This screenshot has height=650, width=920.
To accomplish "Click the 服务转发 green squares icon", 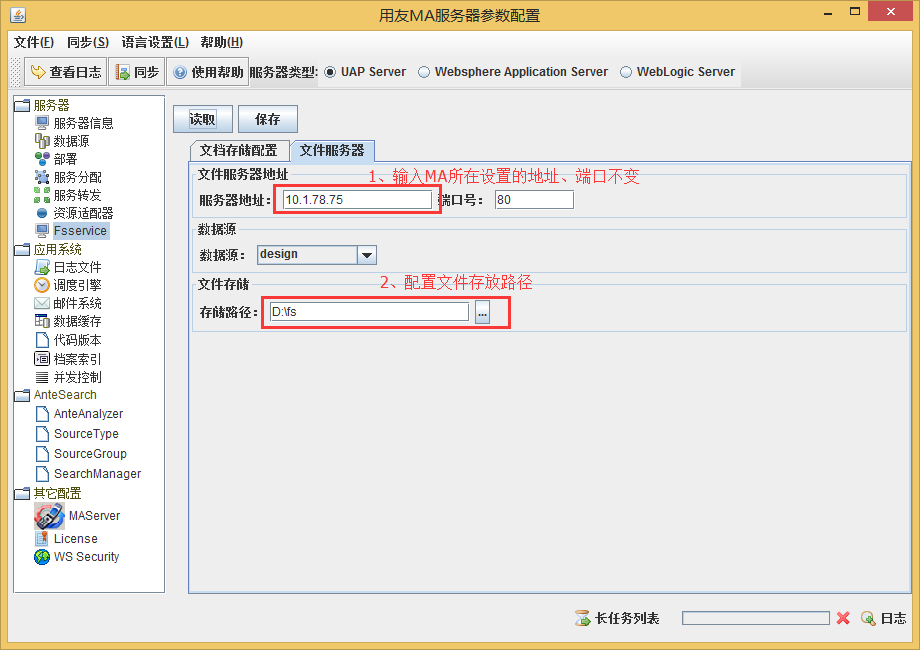I will pos(42,195).
